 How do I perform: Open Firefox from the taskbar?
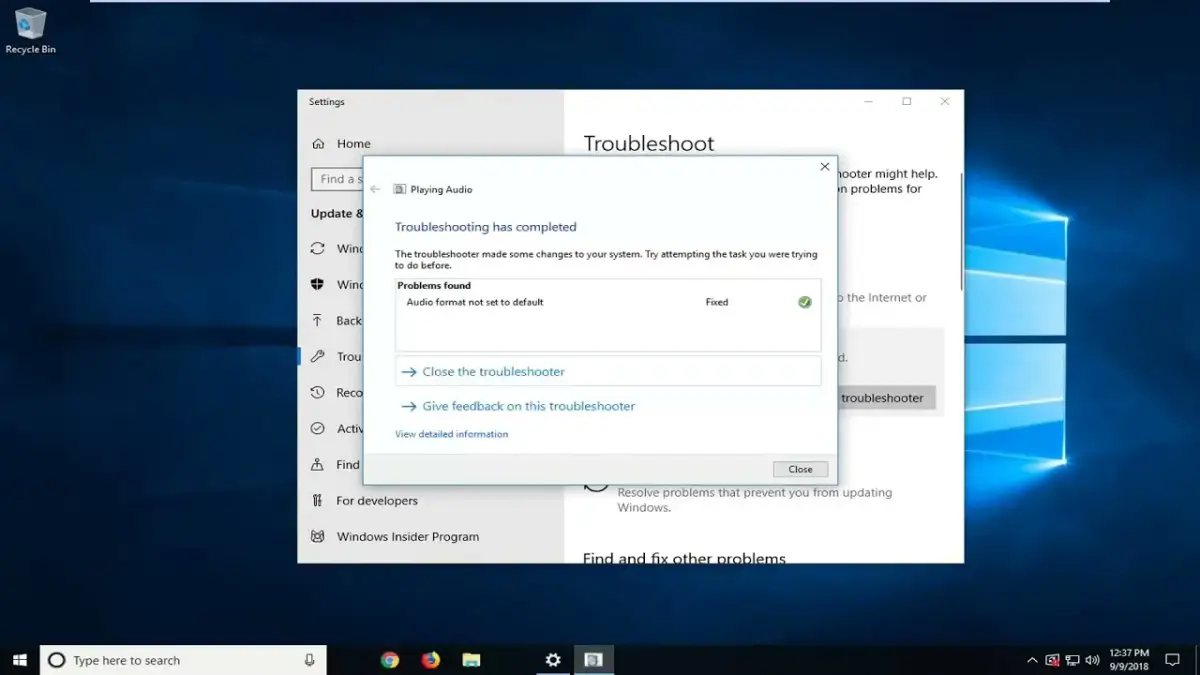click(430, 660)
